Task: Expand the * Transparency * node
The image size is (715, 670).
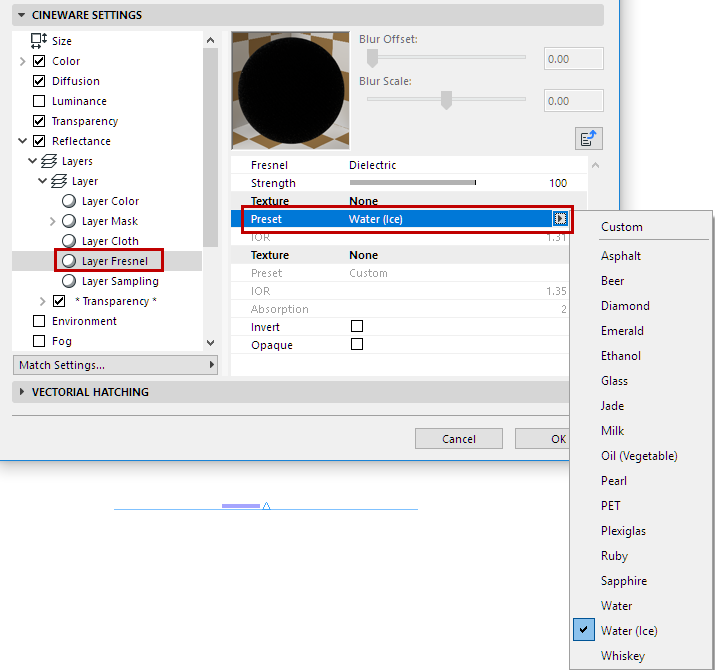Action: point(42,301)
